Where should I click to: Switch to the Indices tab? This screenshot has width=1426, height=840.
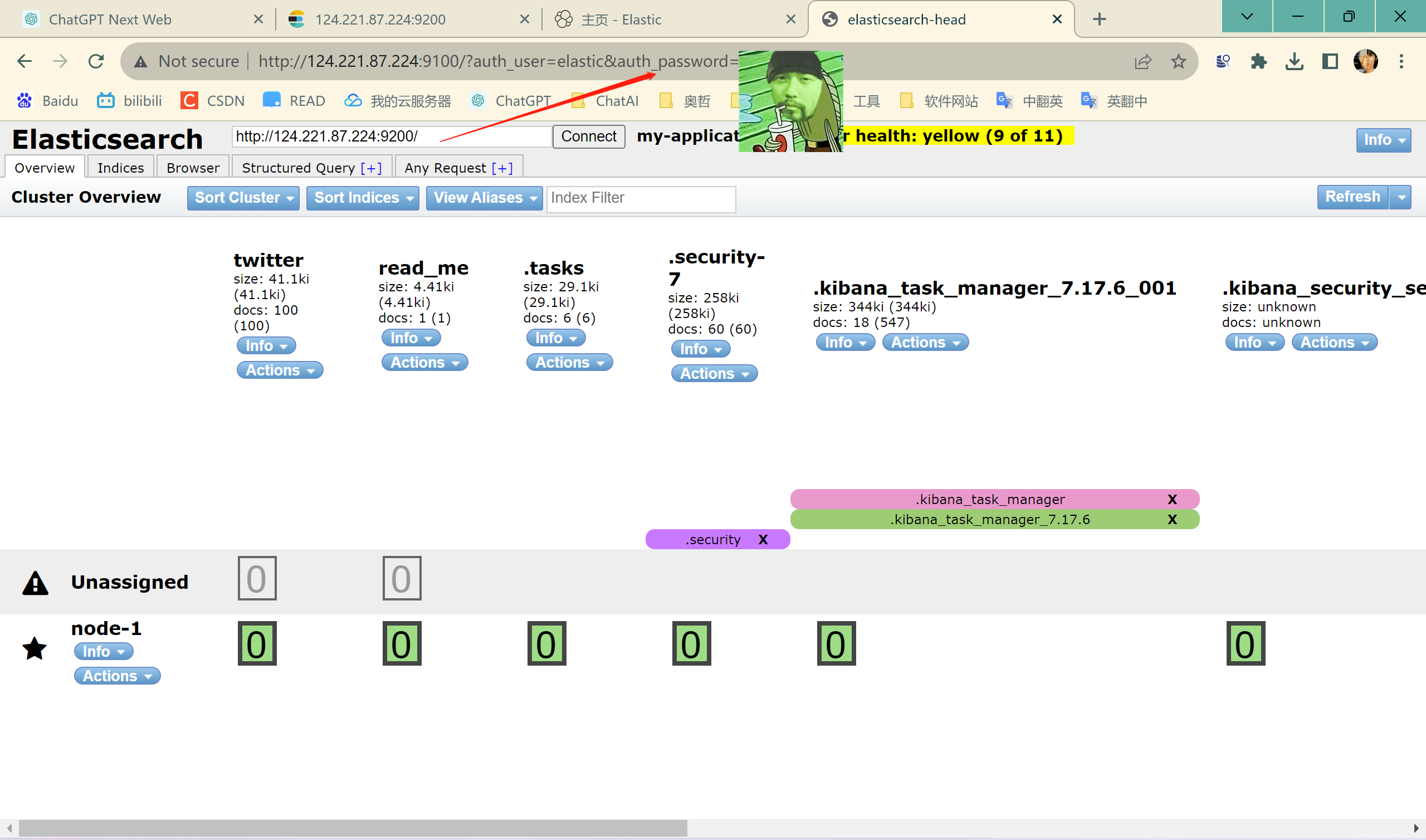(x=120, y=167)
